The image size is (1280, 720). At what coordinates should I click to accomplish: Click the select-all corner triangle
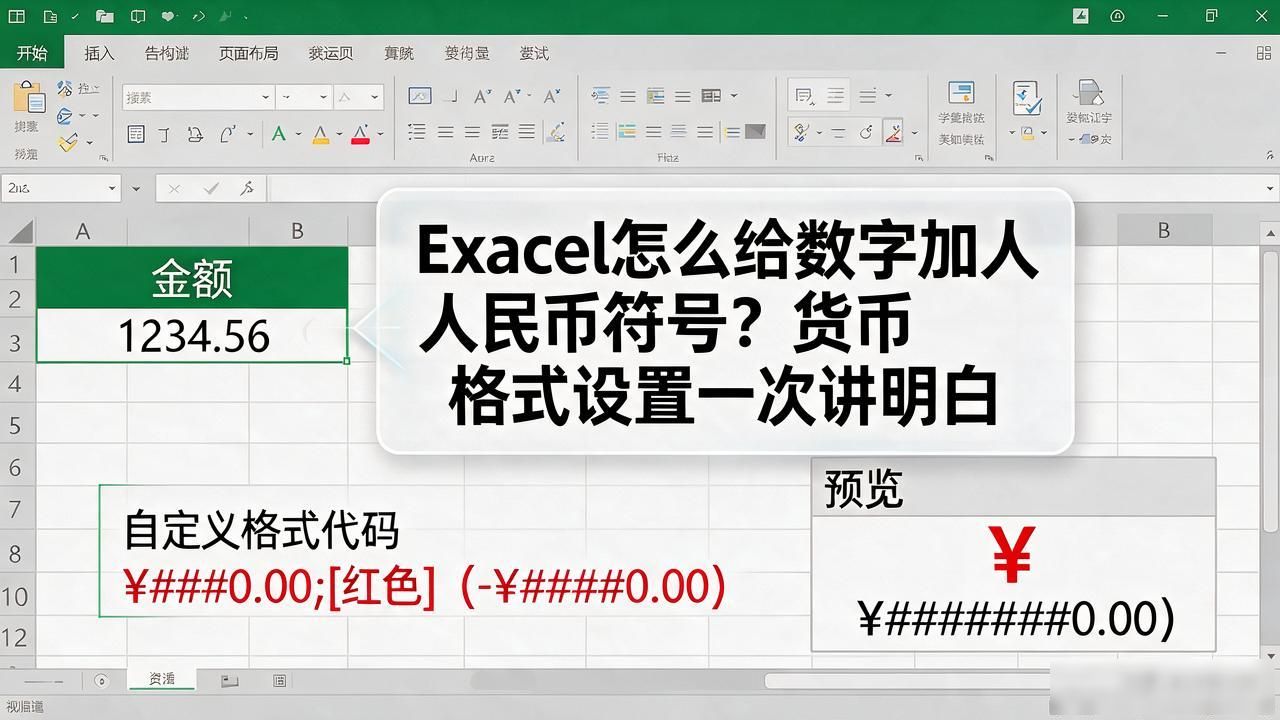20,232
